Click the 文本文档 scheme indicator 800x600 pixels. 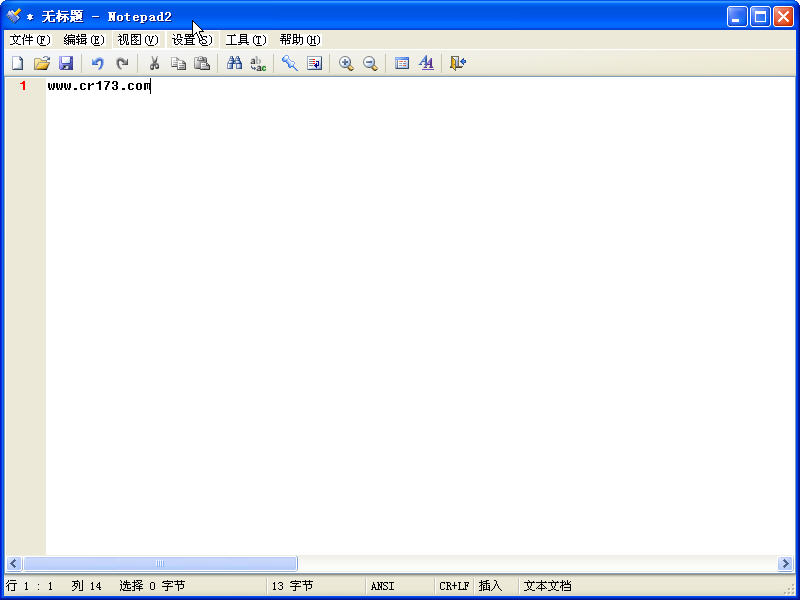coord(547,586)
